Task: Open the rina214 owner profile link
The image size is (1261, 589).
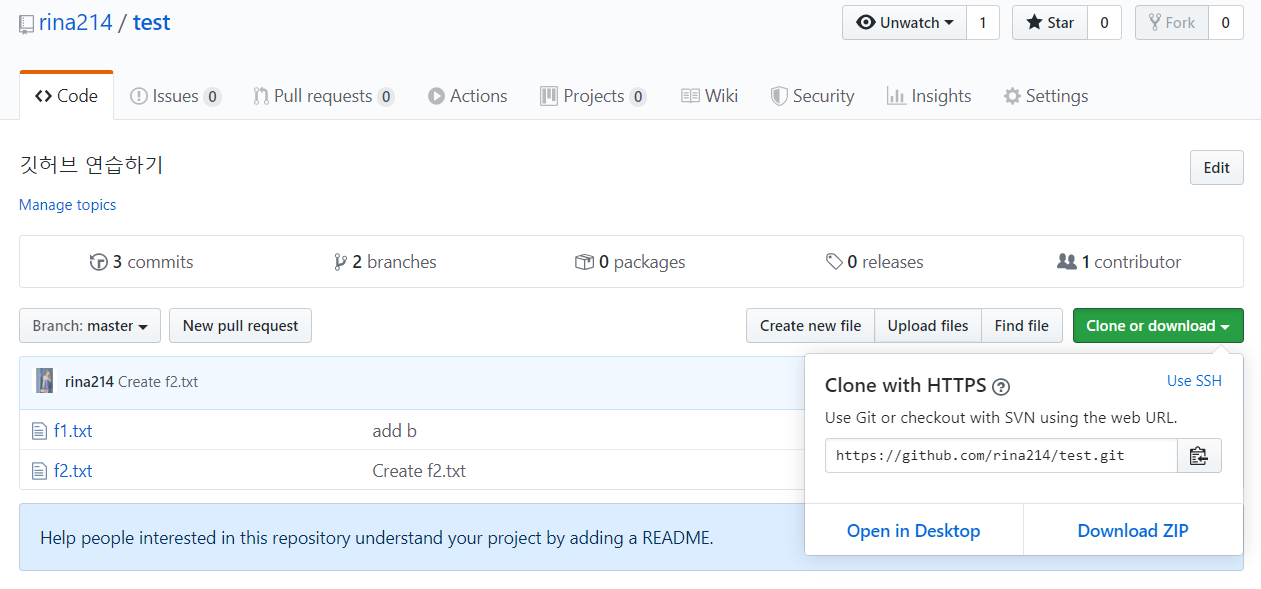Action: click(75, 22)
